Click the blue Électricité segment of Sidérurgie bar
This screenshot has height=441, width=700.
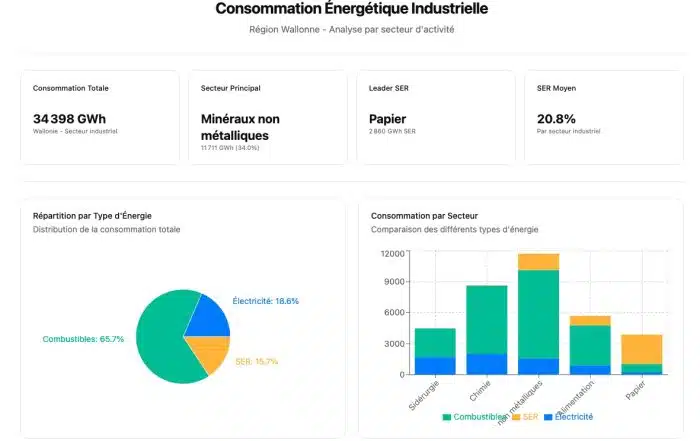(435, 366)
